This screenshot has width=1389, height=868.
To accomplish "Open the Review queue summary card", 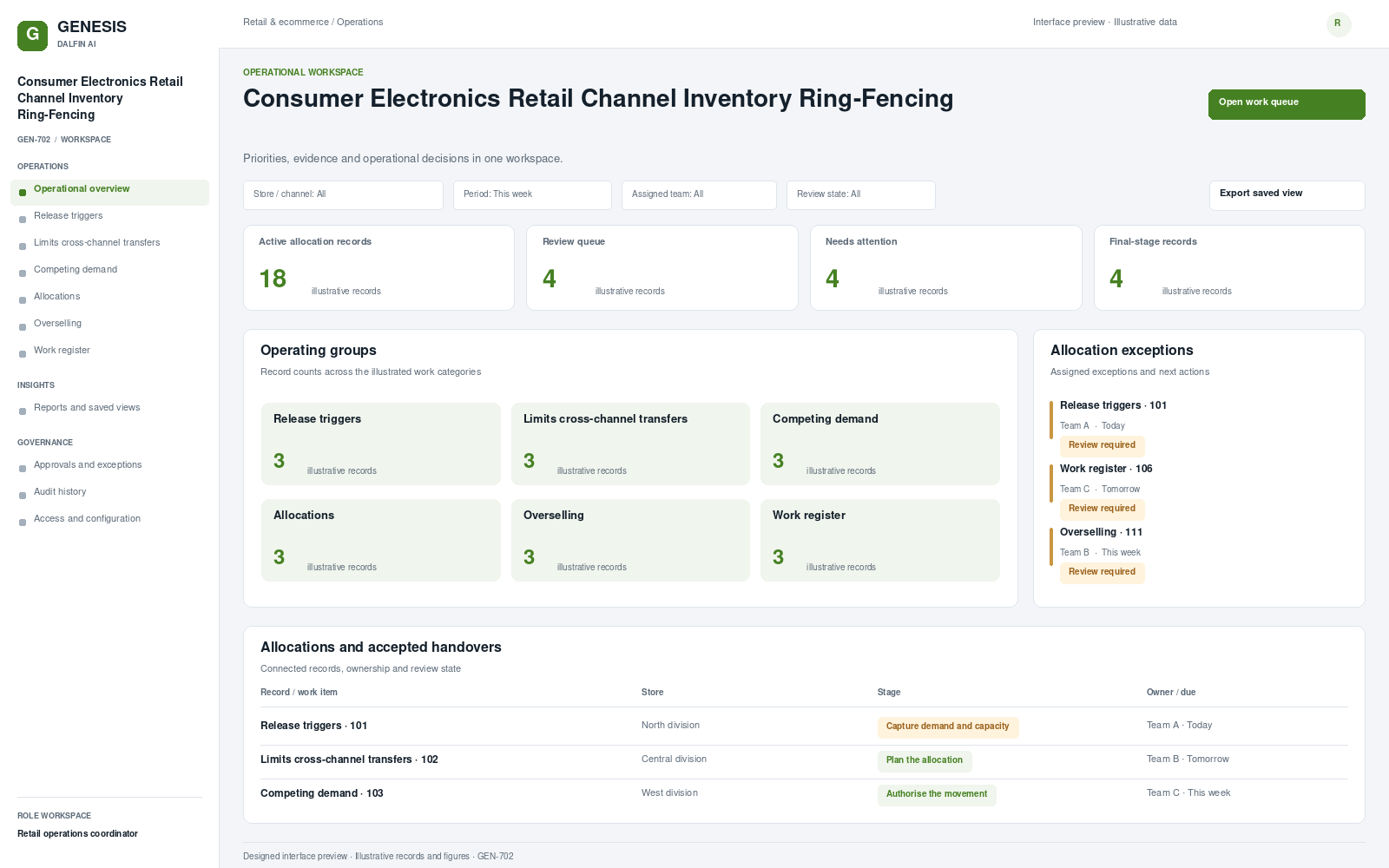I will pyautogui.click(x=662, y=267).
